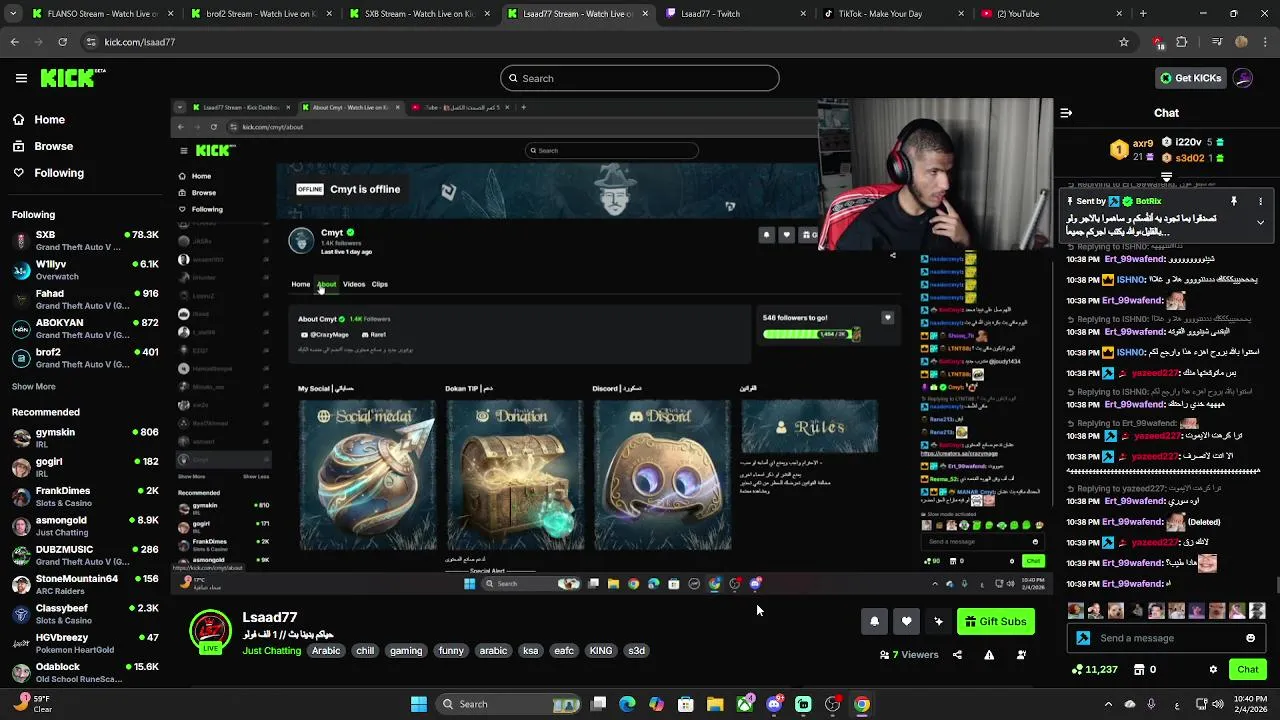The width and height of the screenshot is (1280, 720).
Task: Open the Odablock recommended channel
Action: coord(84,673)
